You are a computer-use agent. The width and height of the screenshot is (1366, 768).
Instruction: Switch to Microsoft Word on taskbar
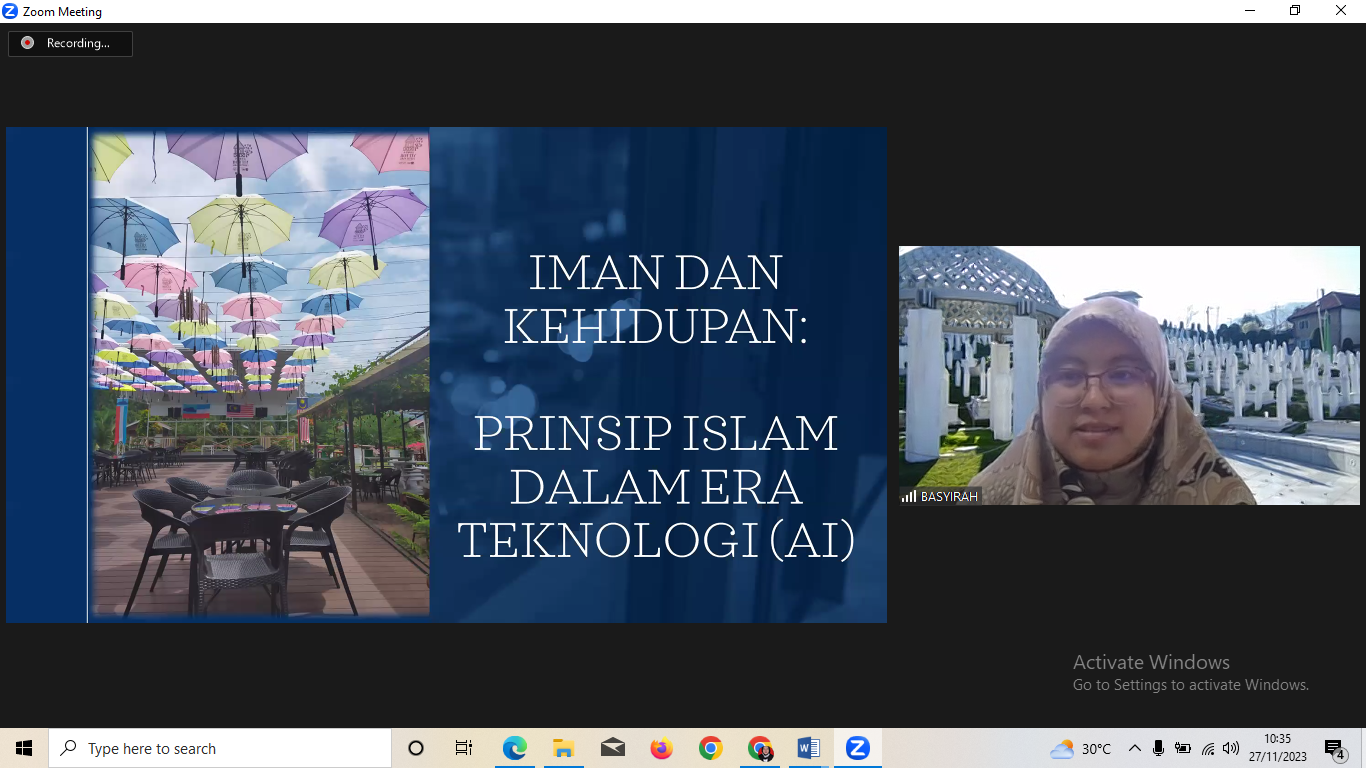click(x=809, y=748)
